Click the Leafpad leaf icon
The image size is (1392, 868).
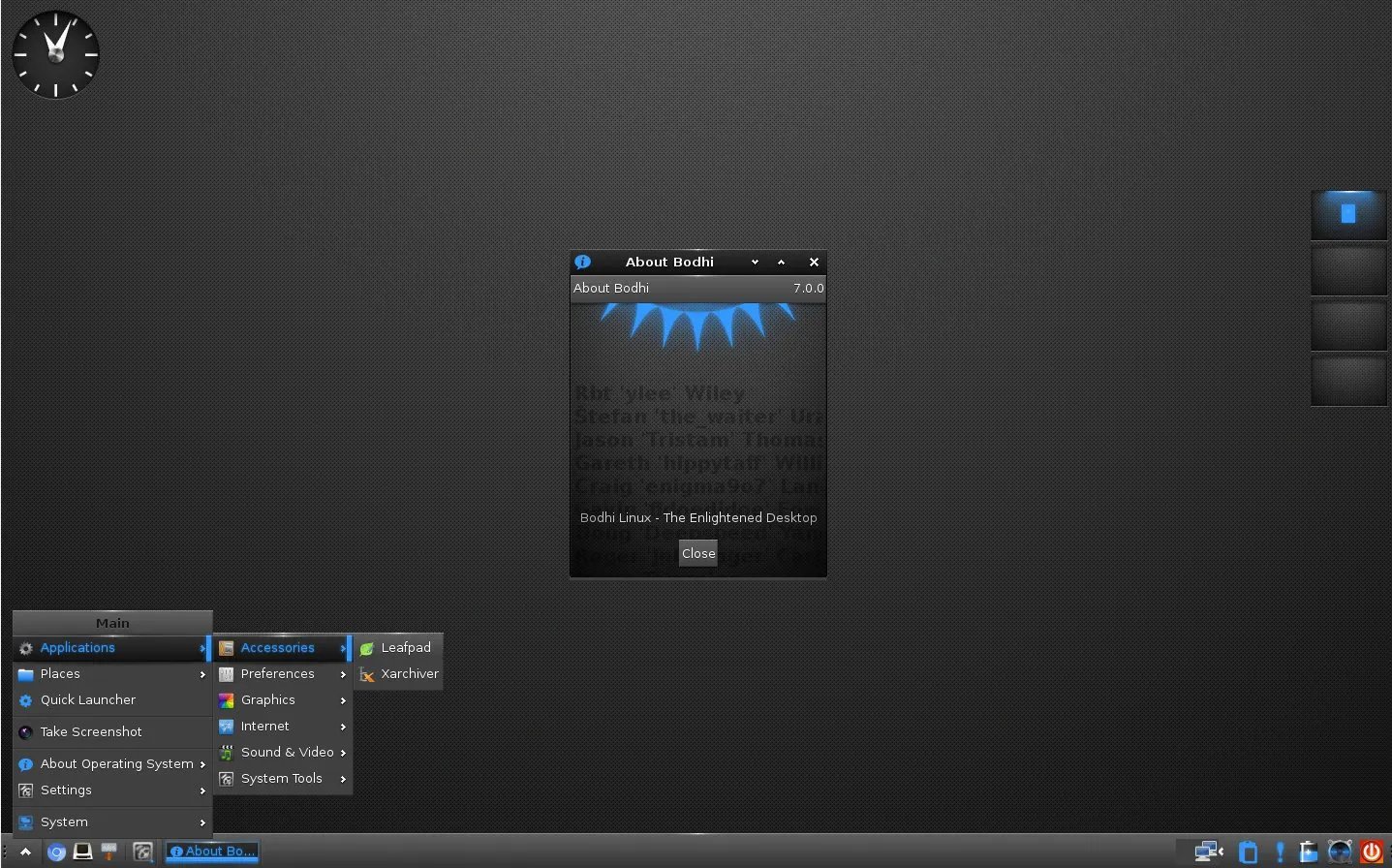(367, 648)
